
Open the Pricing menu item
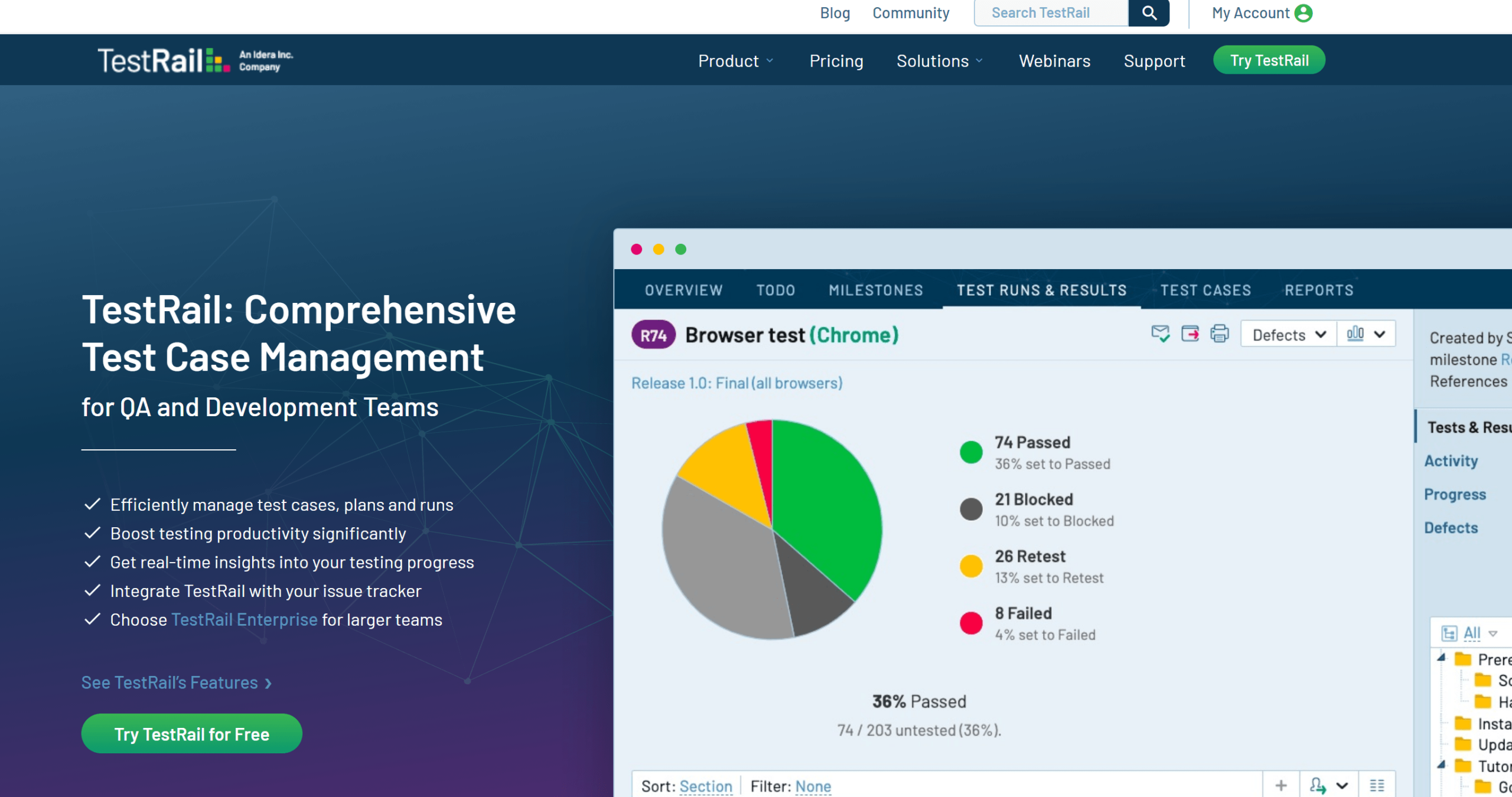pyautogui.click(x=836, y=61)
